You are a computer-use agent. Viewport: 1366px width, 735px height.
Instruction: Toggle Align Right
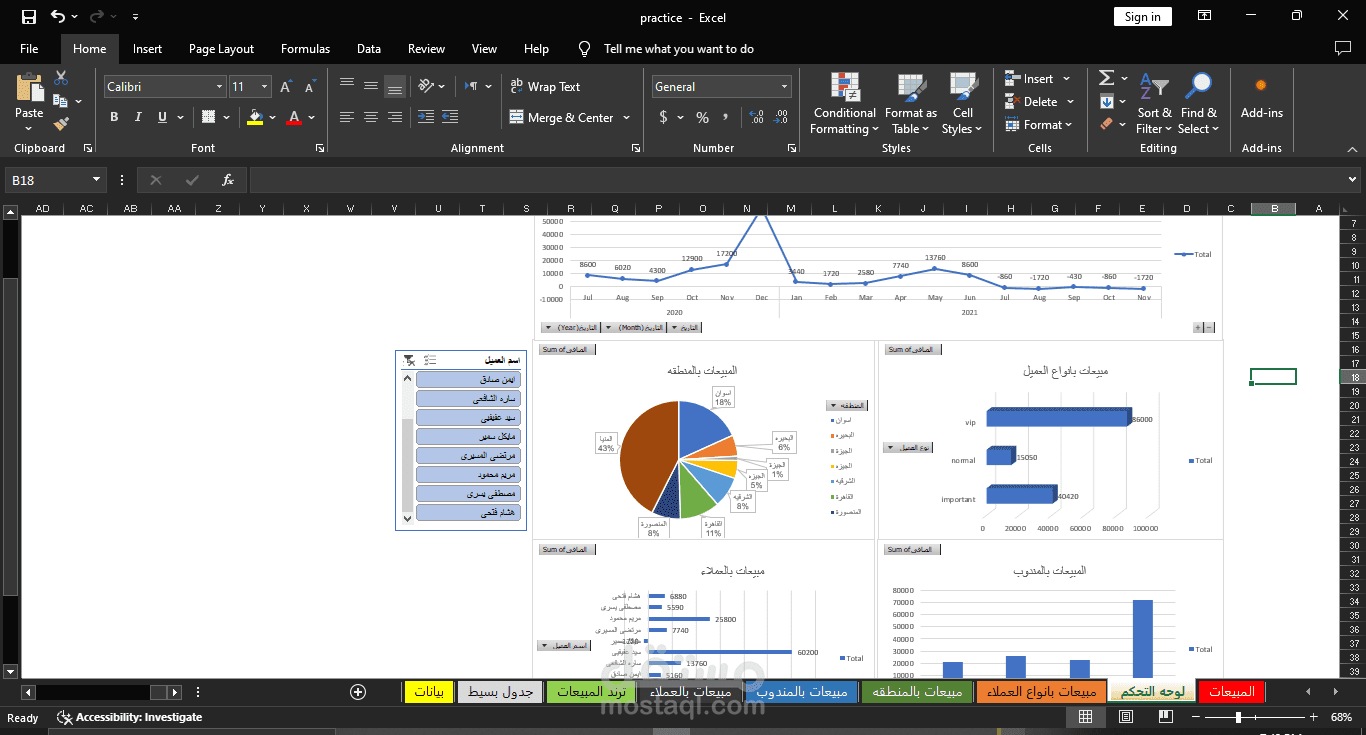(395, 117)
